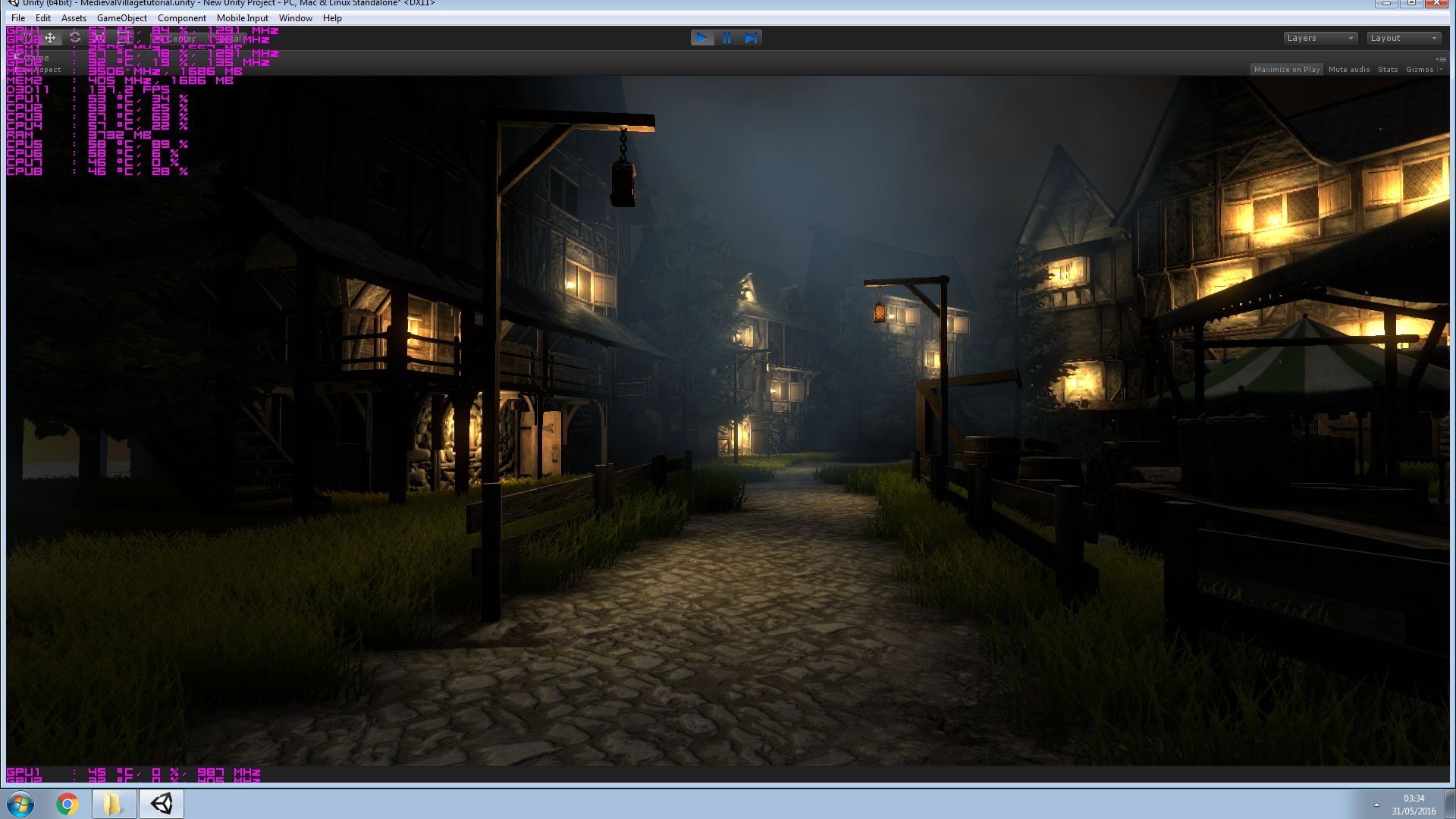This screenshot has height=819, width=1456.
Task: Select the Move (translate) tool
Action: [x=50, y=38]
